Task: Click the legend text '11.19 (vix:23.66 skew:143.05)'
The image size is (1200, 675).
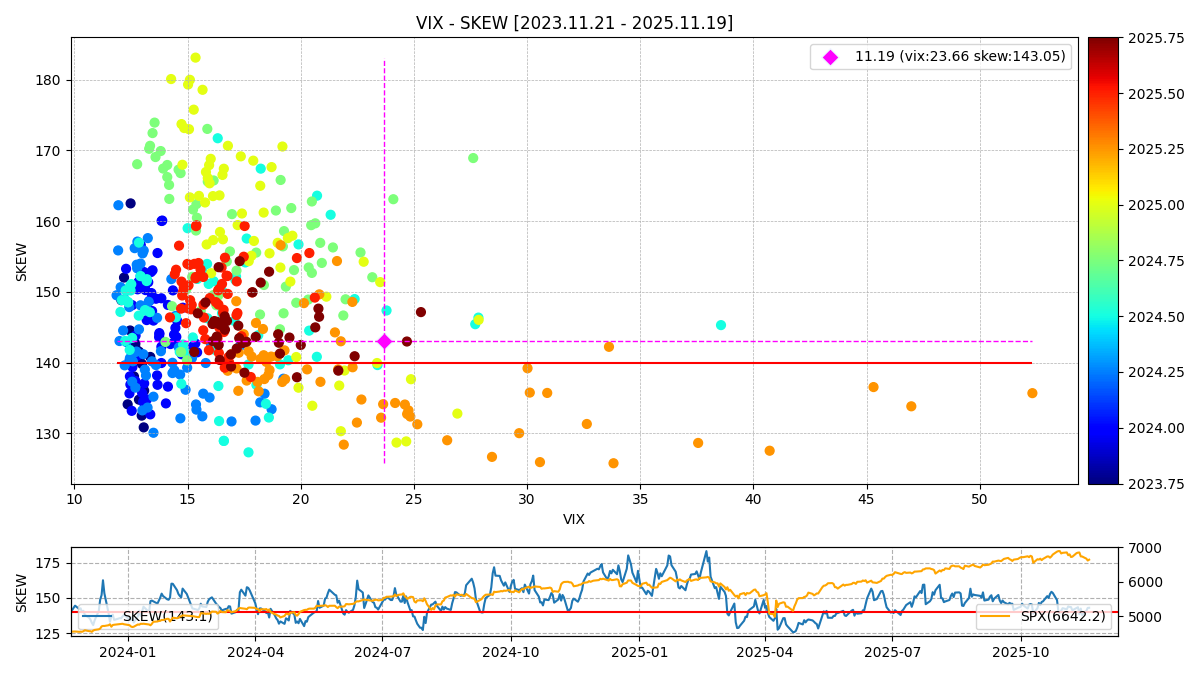Action: point(959,57)
